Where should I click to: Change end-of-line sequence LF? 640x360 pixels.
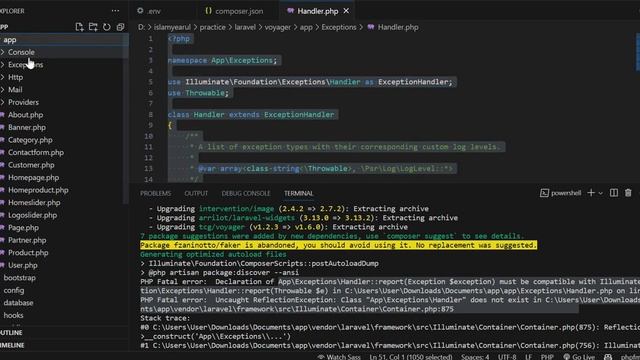(528, 357)
